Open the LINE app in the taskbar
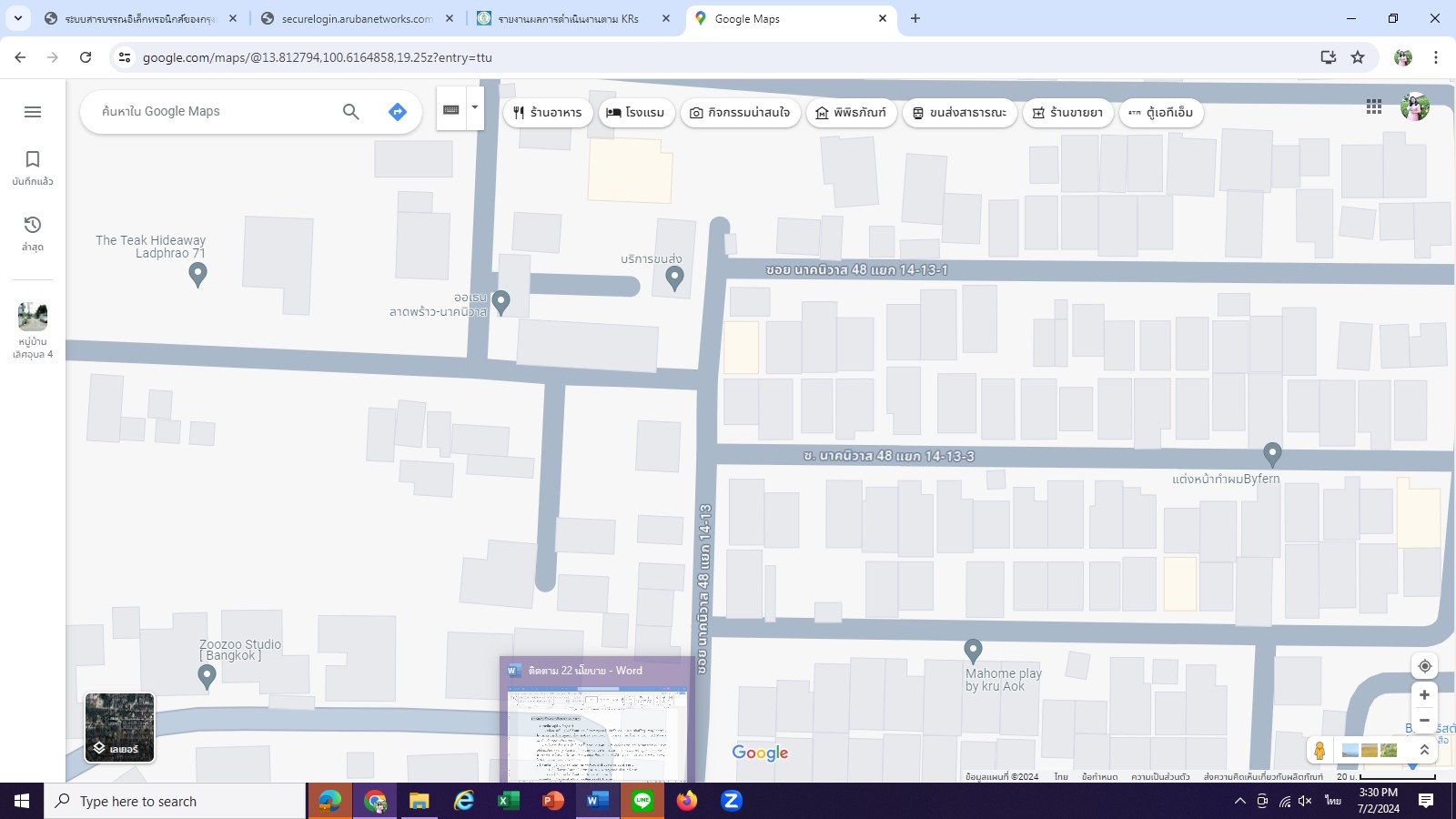The image size is (1456, 819). click(642, 801)
